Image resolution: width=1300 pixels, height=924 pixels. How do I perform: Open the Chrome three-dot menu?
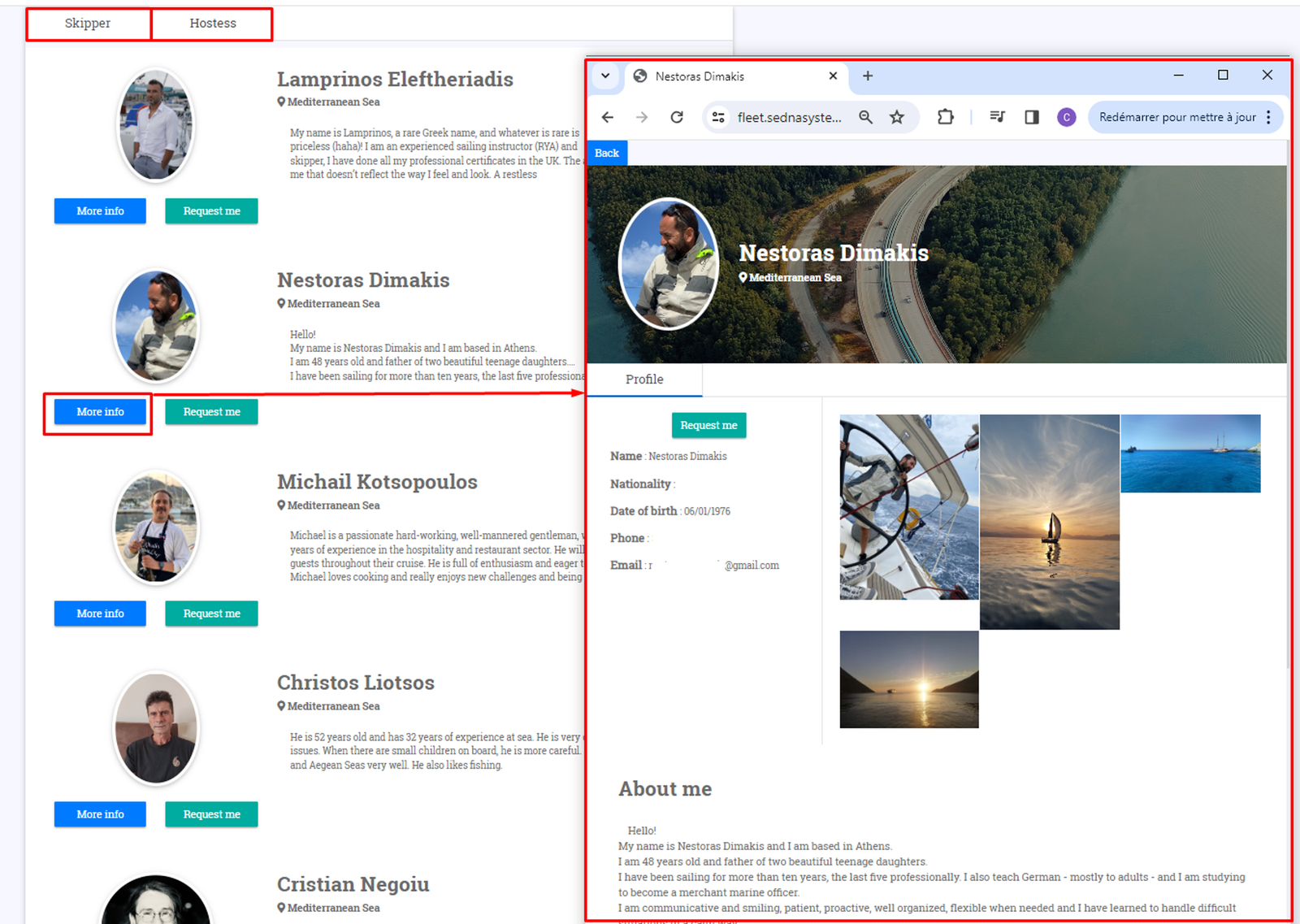click(x=1268, y=117)
